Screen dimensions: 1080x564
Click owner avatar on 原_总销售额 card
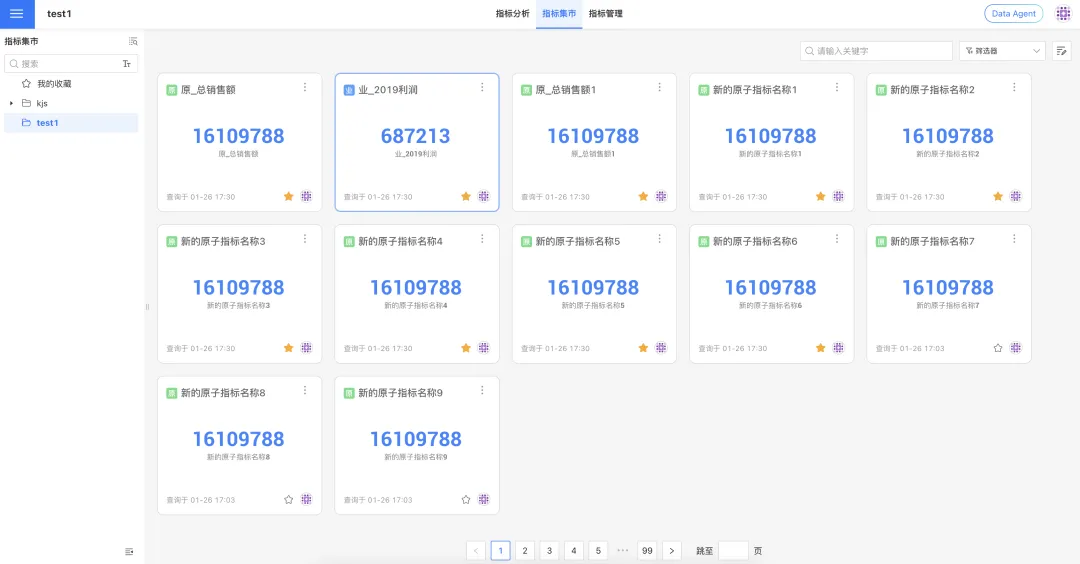click(307, 196)
